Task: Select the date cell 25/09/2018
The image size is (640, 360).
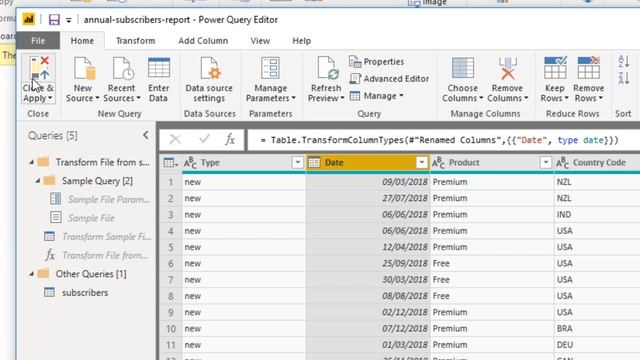Action: click(368, 264)
